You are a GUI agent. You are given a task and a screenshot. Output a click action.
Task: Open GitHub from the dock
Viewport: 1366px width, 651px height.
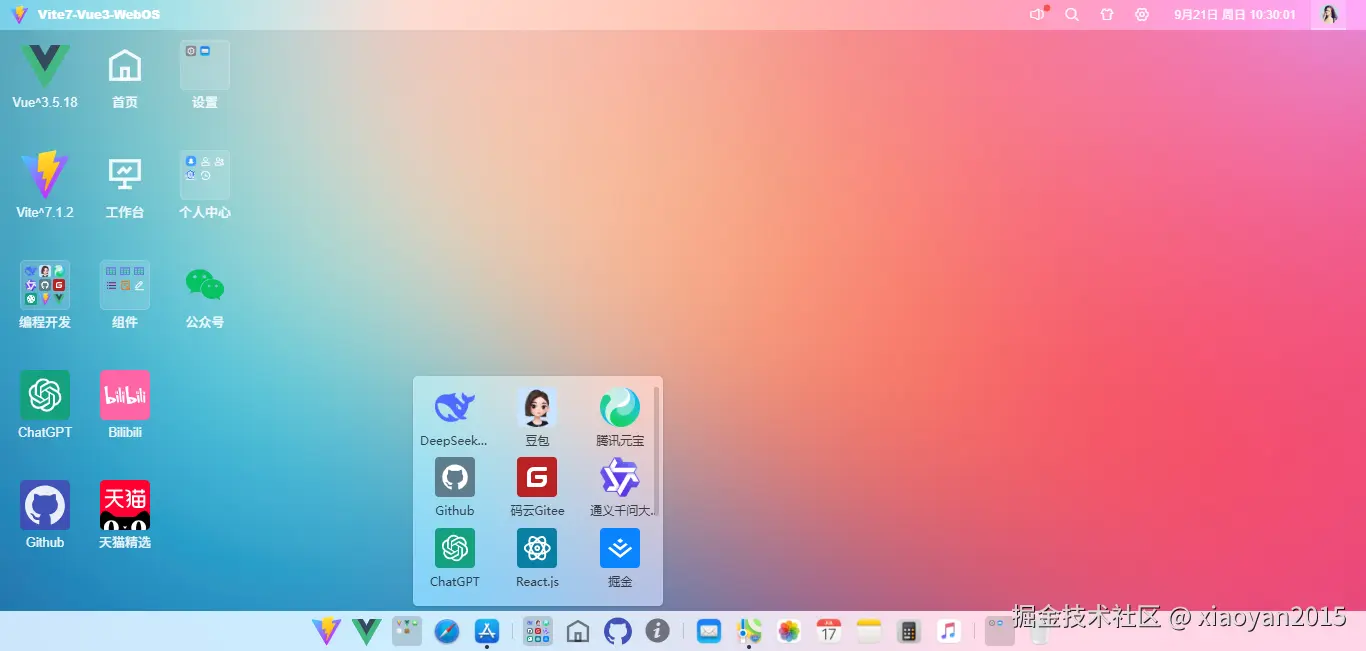(618, 631)
